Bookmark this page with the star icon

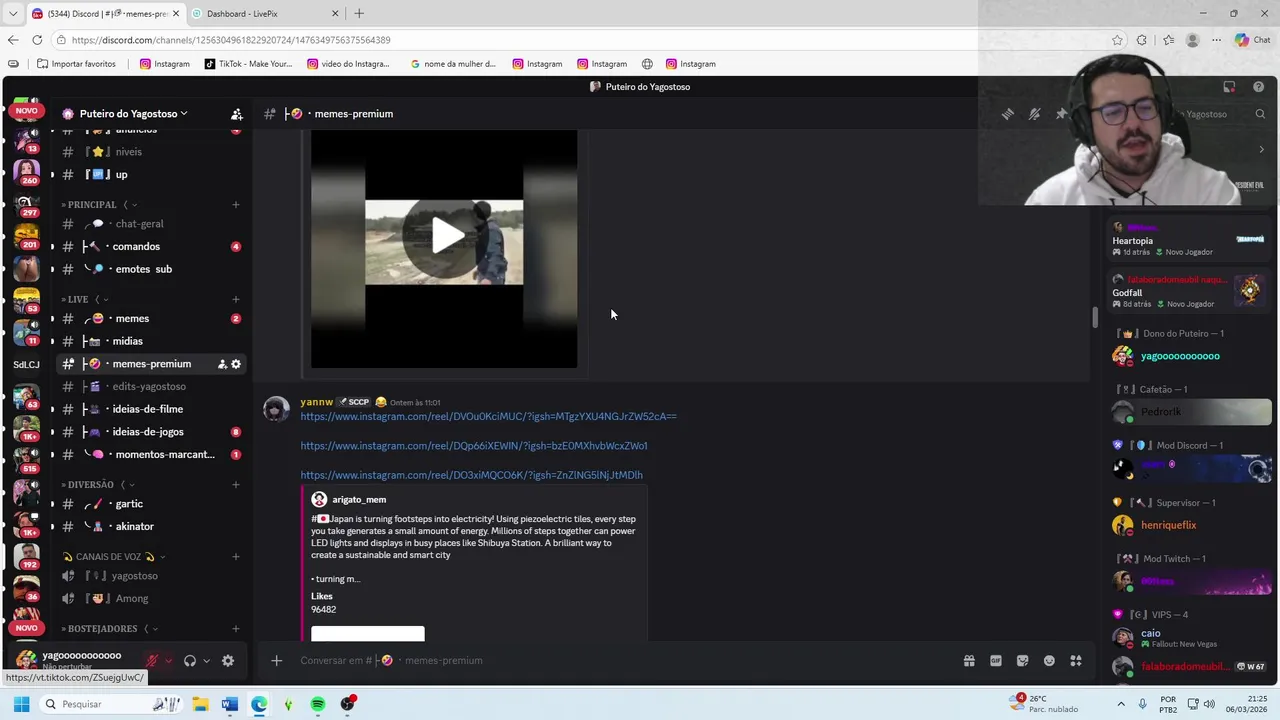[1117, 40]
